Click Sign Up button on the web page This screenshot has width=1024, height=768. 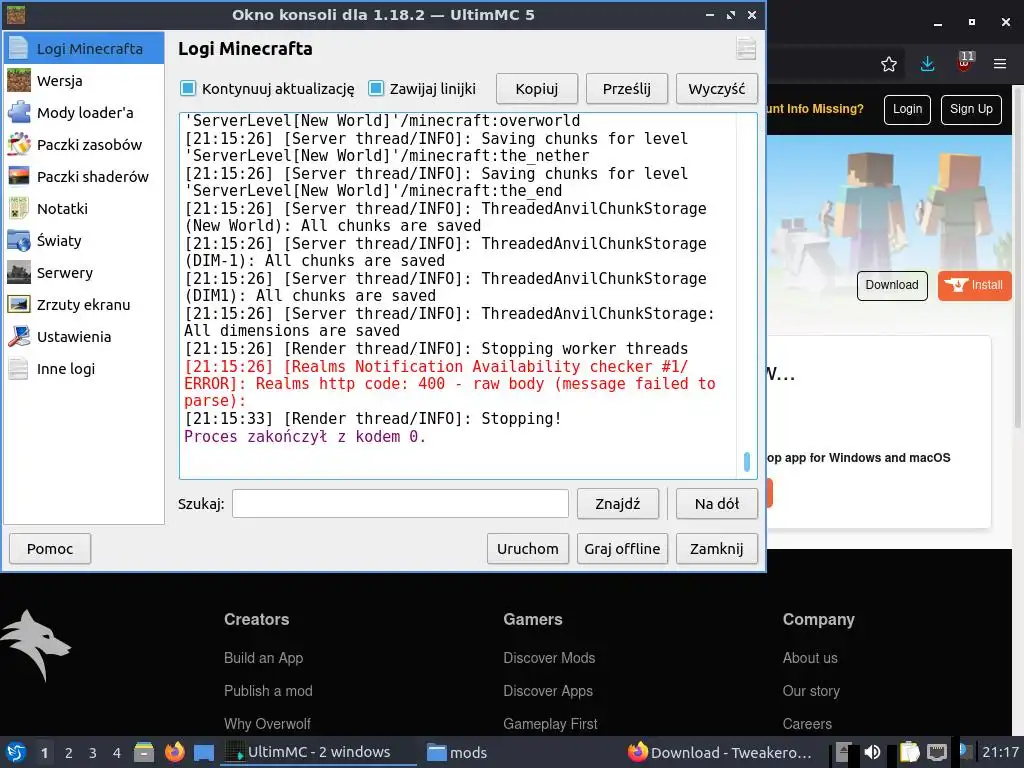(971, 109)
